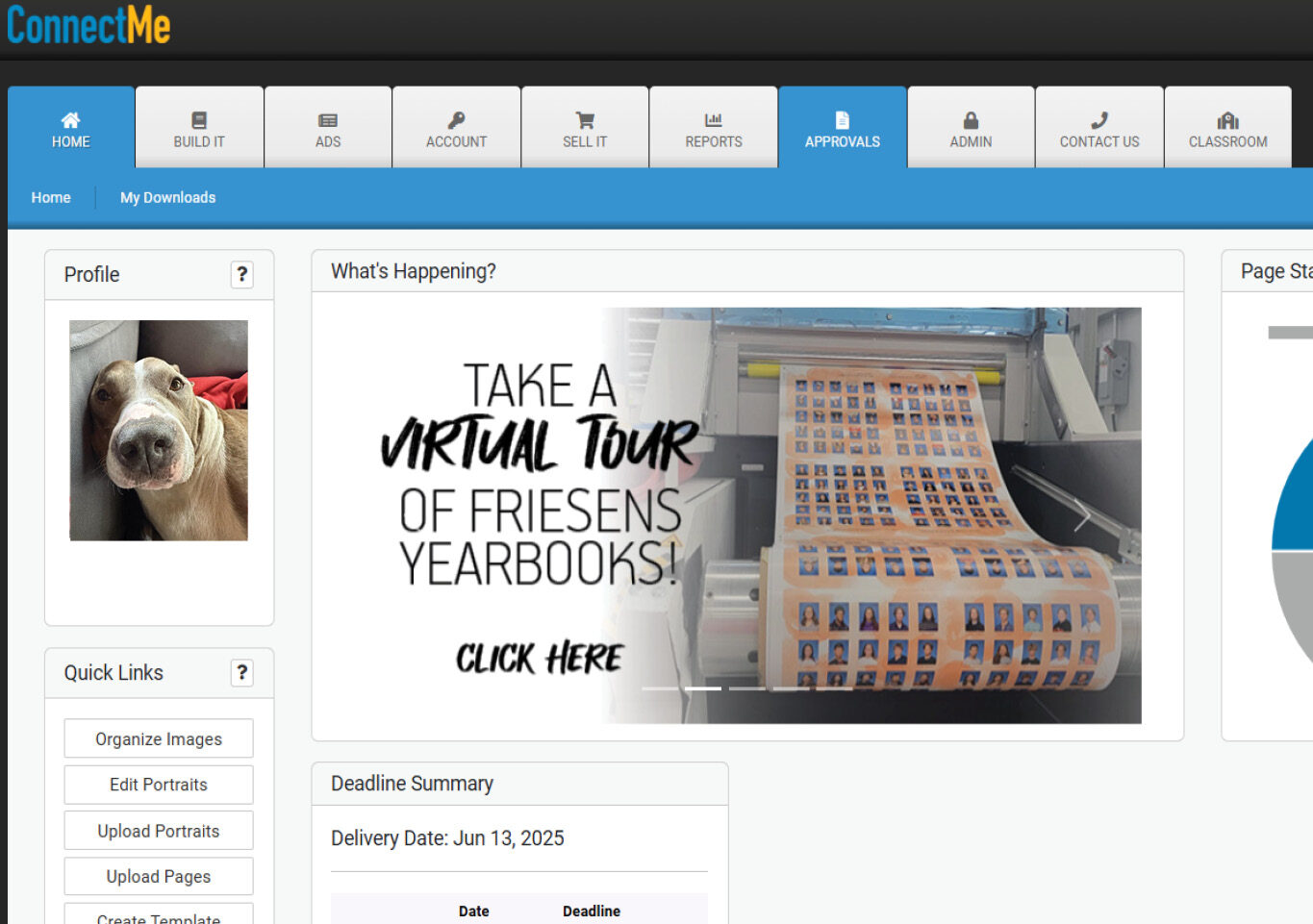Click the Organize Images button
This screenshot has height=924, width=1313.
(159, 738)
